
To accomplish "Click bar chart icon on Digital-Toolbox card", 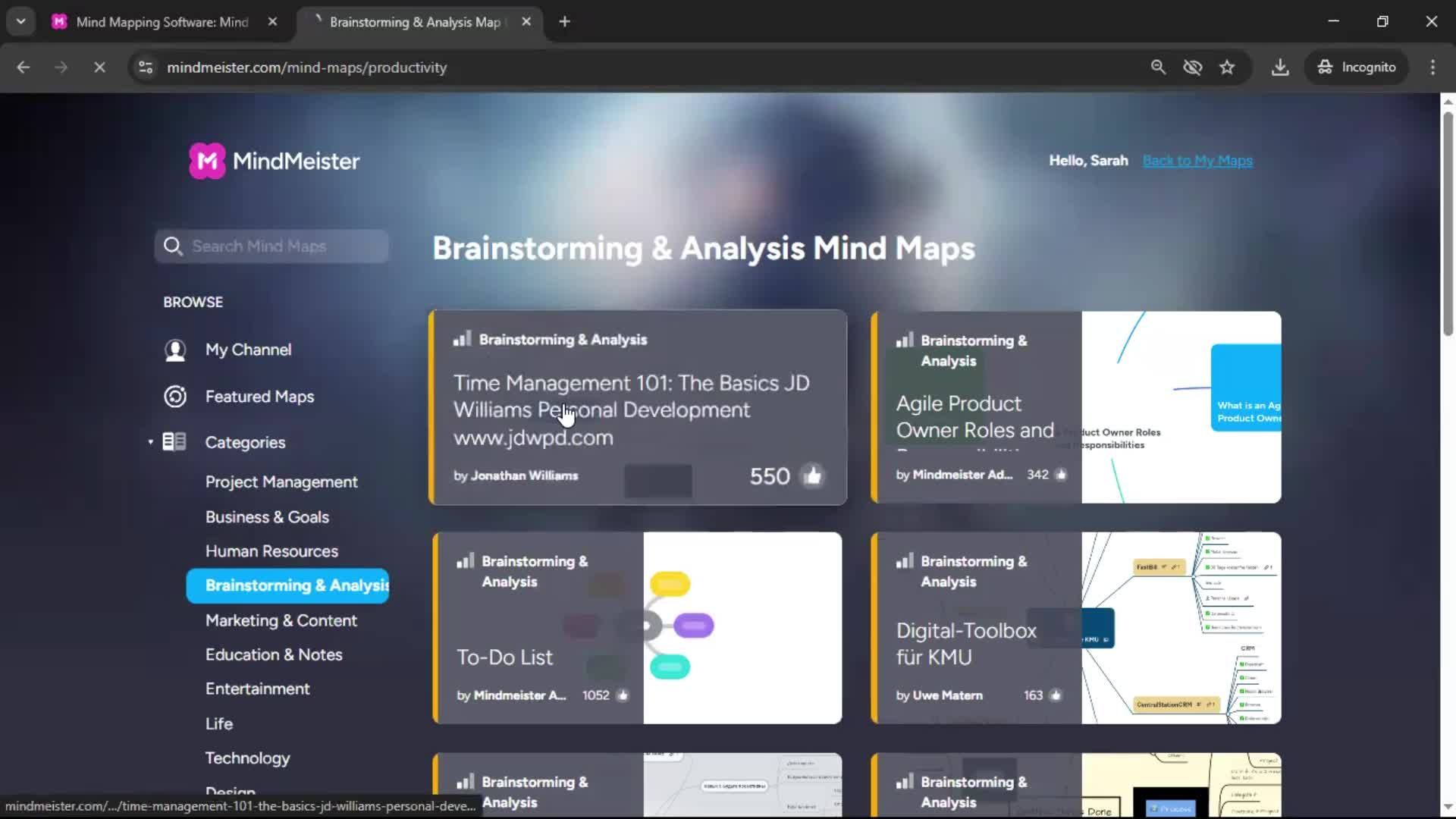I will [x=904, y=560].
